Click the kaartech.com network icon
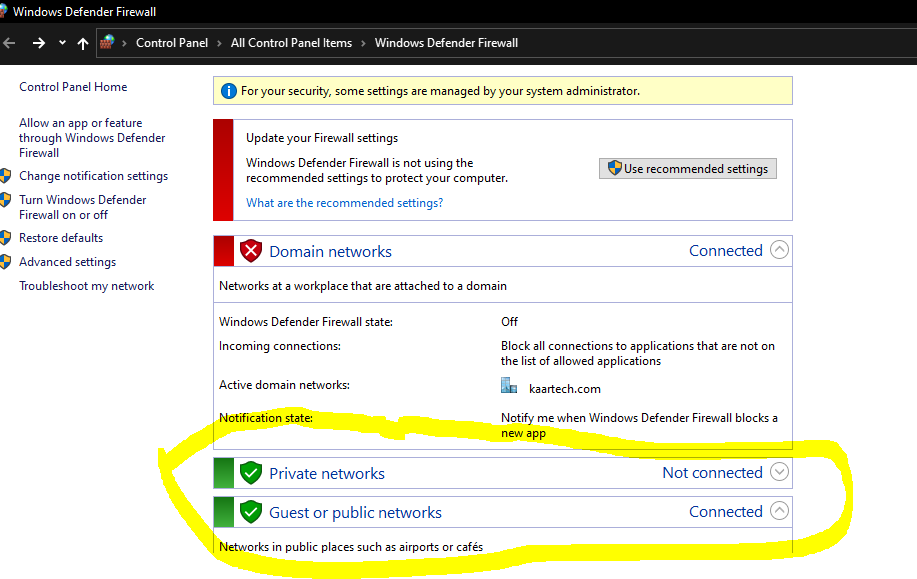917x579 pixels. [509, 385]
